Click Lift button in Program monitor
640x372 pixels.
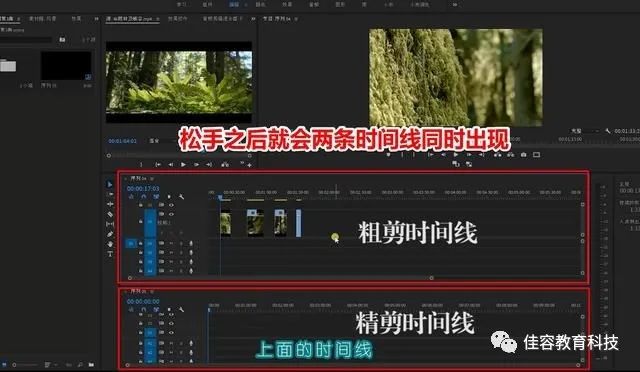[498, 155]
